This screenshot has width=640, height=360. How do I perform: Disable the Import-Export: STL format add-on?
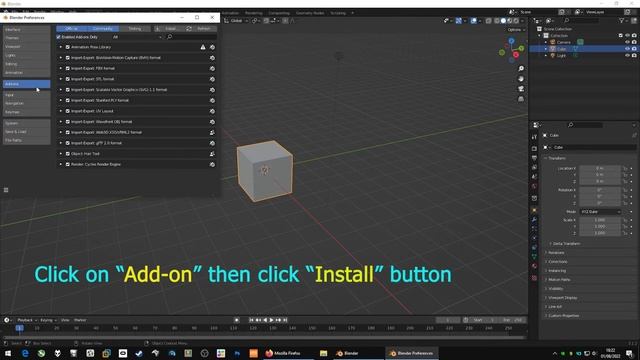click(x=68, y=79)
